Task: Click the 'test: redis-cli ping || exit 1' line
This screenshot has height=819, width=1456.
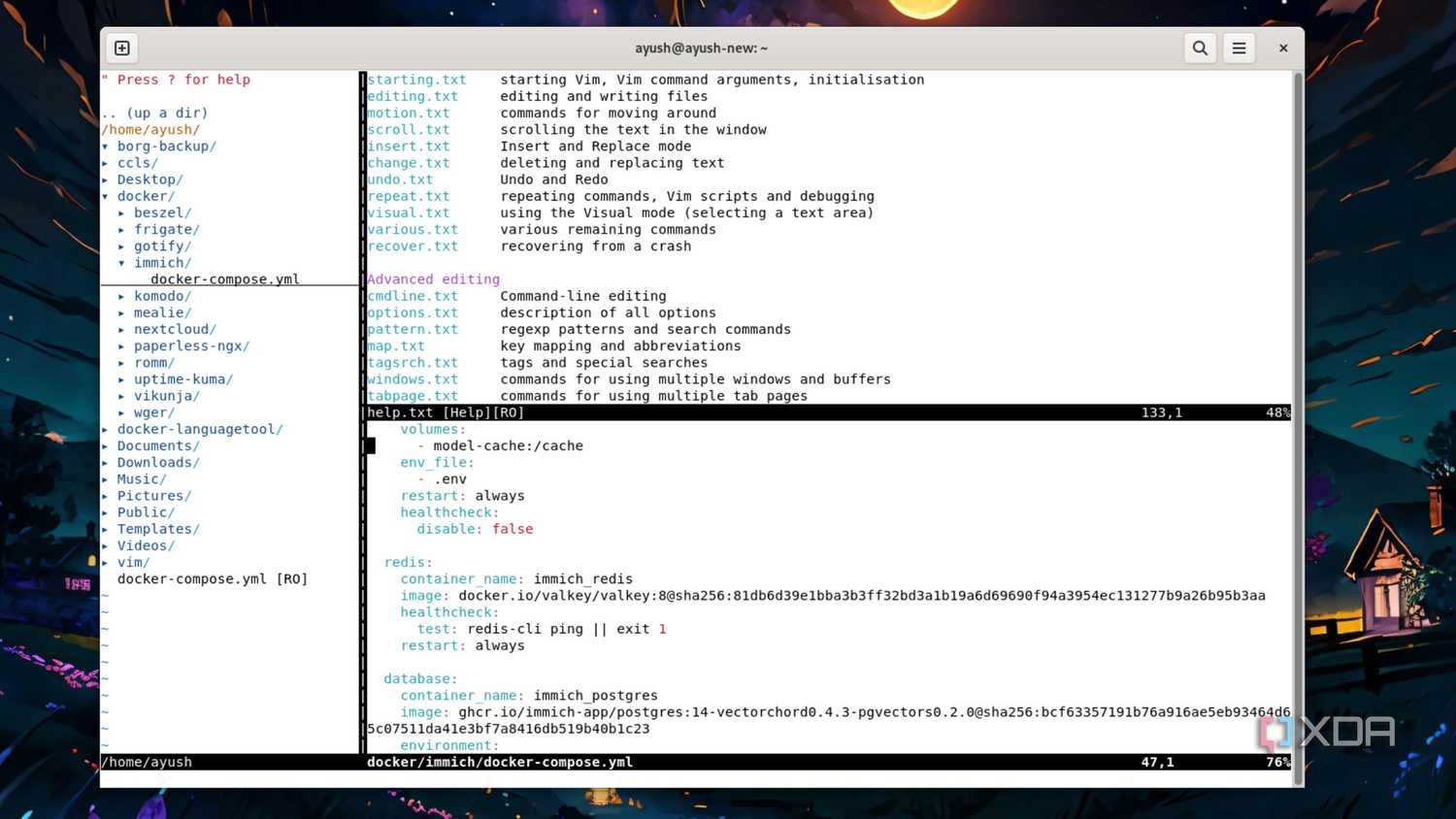Action: click(542, 629)
